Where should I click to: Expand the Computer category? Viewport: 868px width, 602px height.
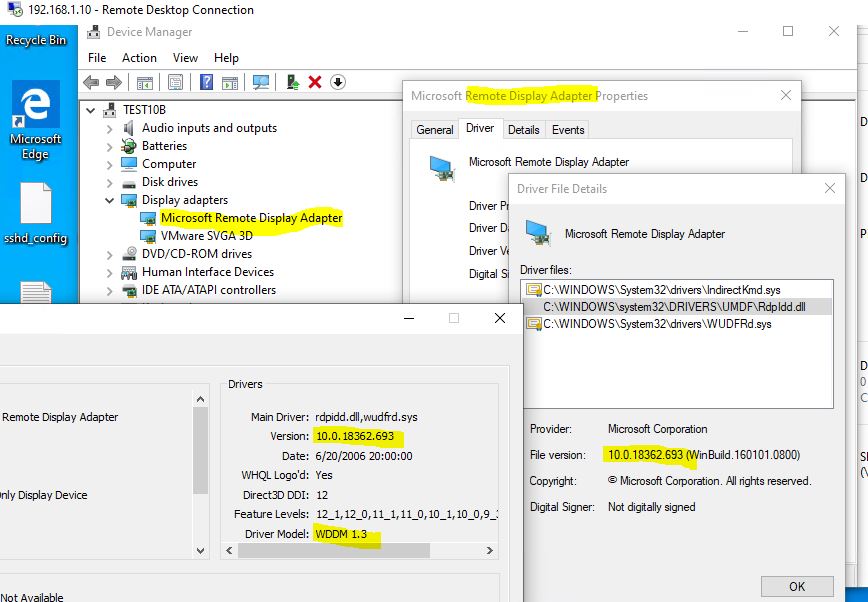[x=110, y=164]
